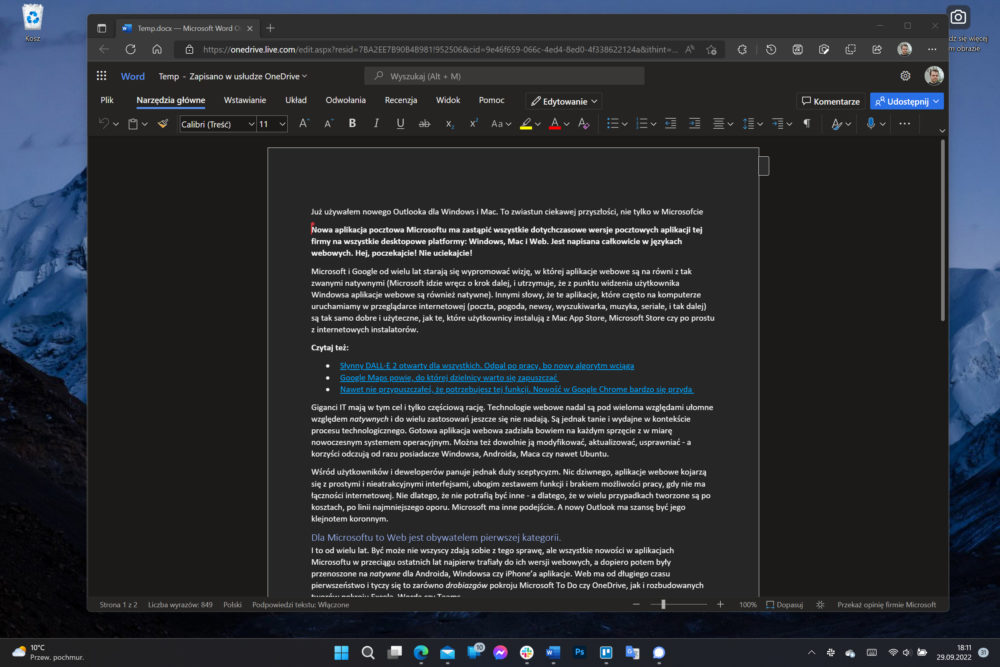Show paragraph marks with pilcrow icon
The image size is (1000, 667).
tap(807, 124)
